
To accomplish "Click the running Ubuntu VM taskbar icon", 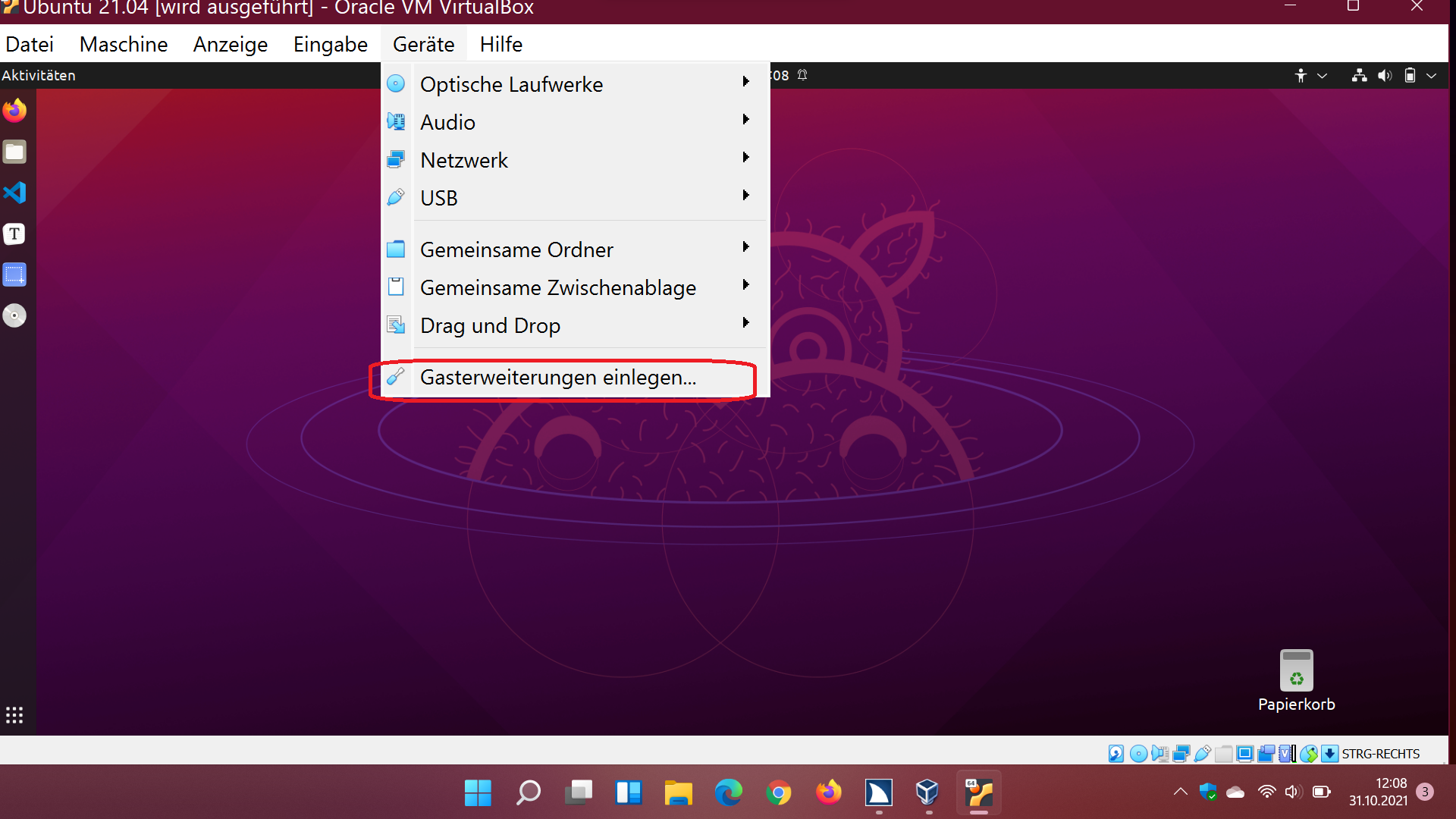I will [x=979, y=793].
